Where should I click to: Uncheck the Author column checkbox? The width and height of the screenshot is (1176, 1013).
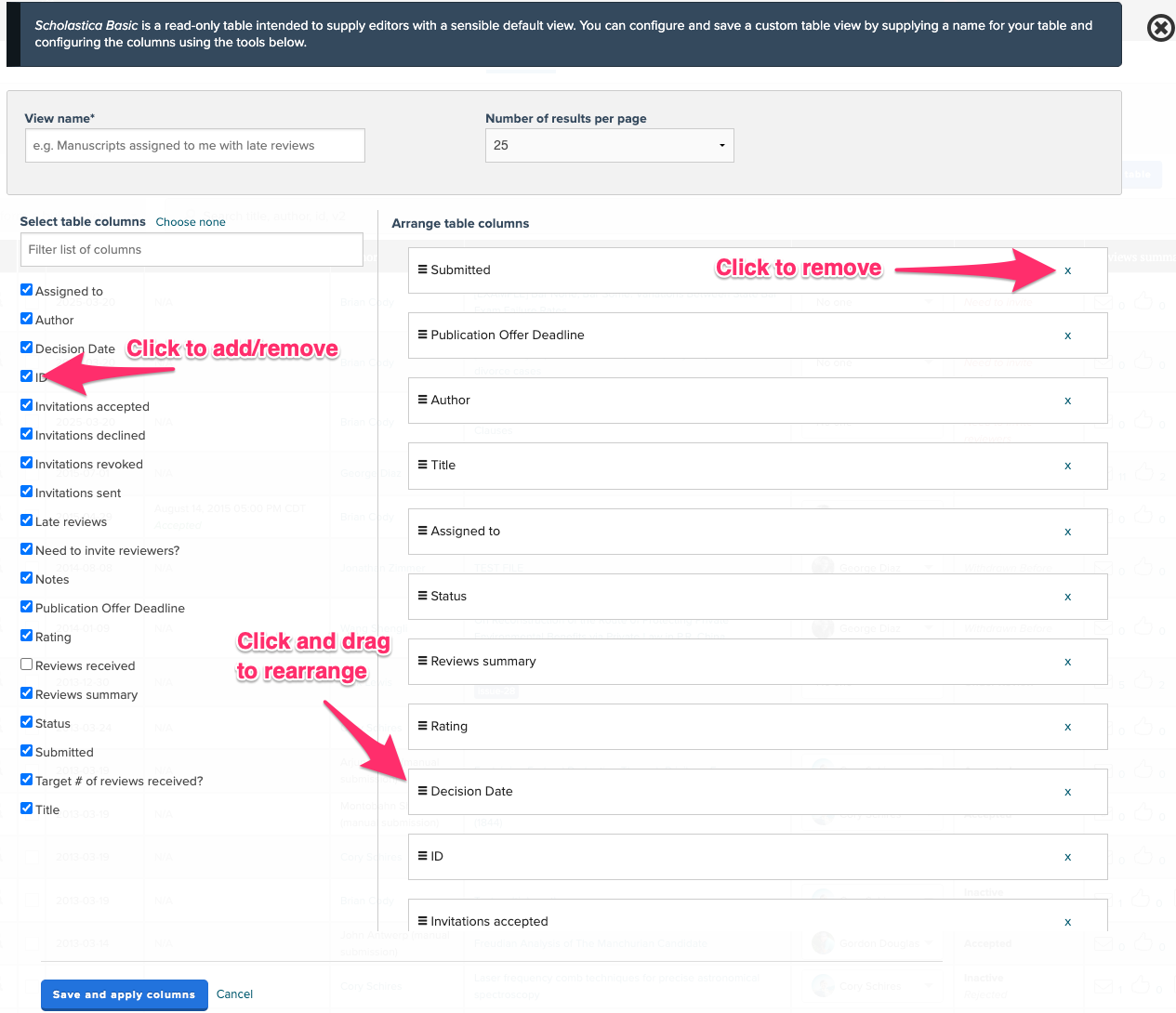click(27, 319)
